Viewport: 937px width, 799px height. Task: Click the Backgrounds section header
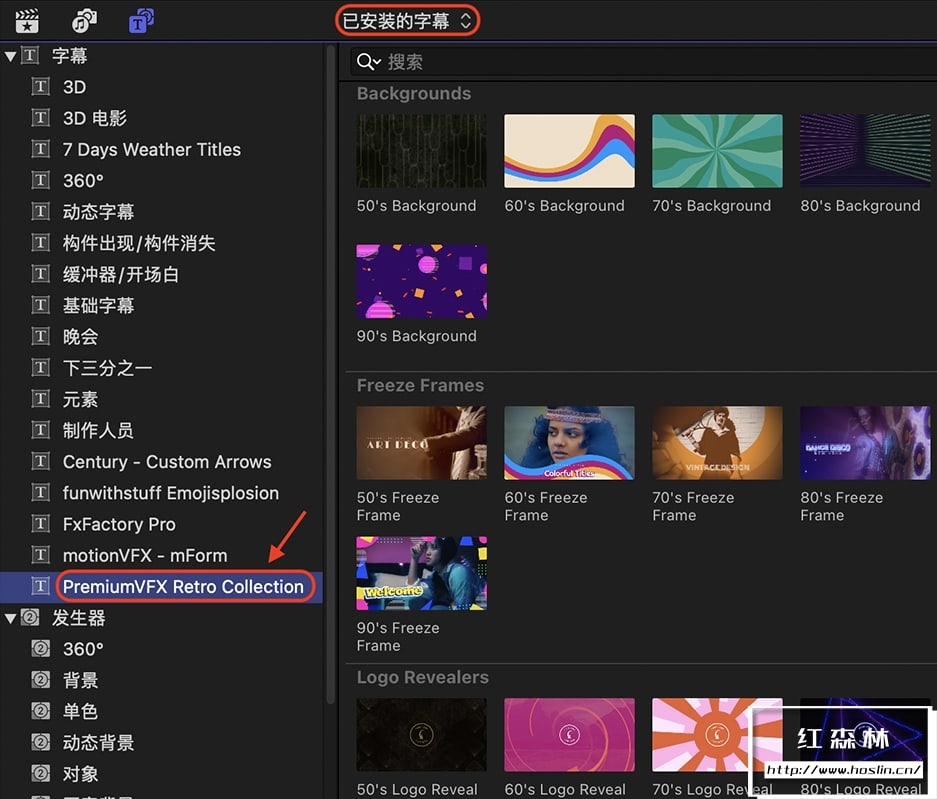pos(414,93)
